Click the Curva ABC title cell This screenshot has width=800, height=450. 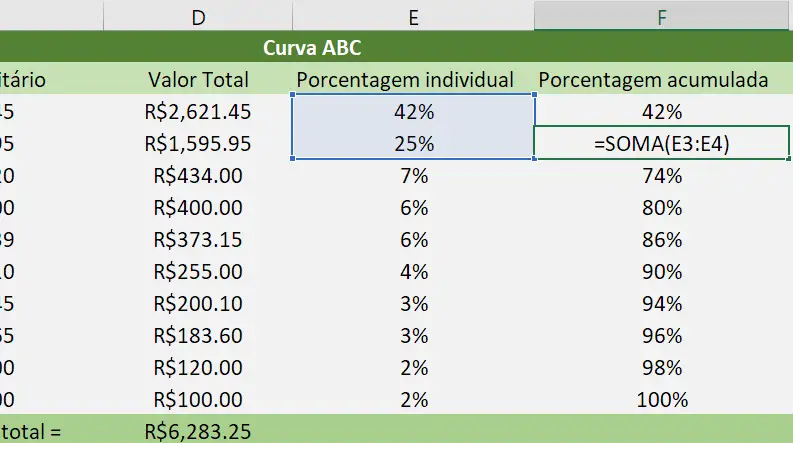coord(312,47)
